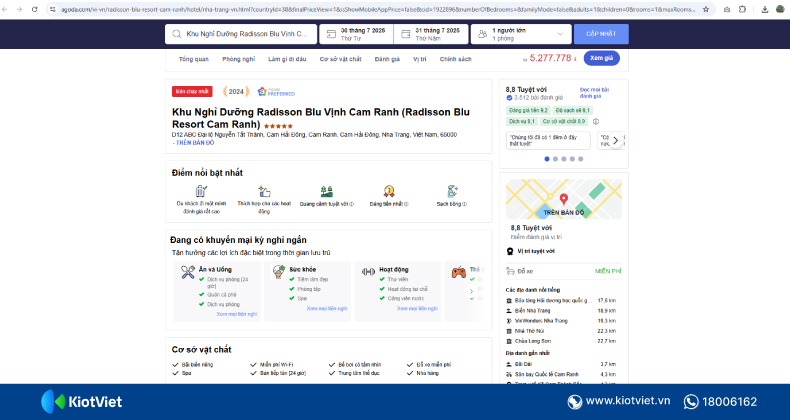This screenshot has width=790, height=420.
Task: Open the Làm gì đi đâu tab
Action: tap(287, 59)
